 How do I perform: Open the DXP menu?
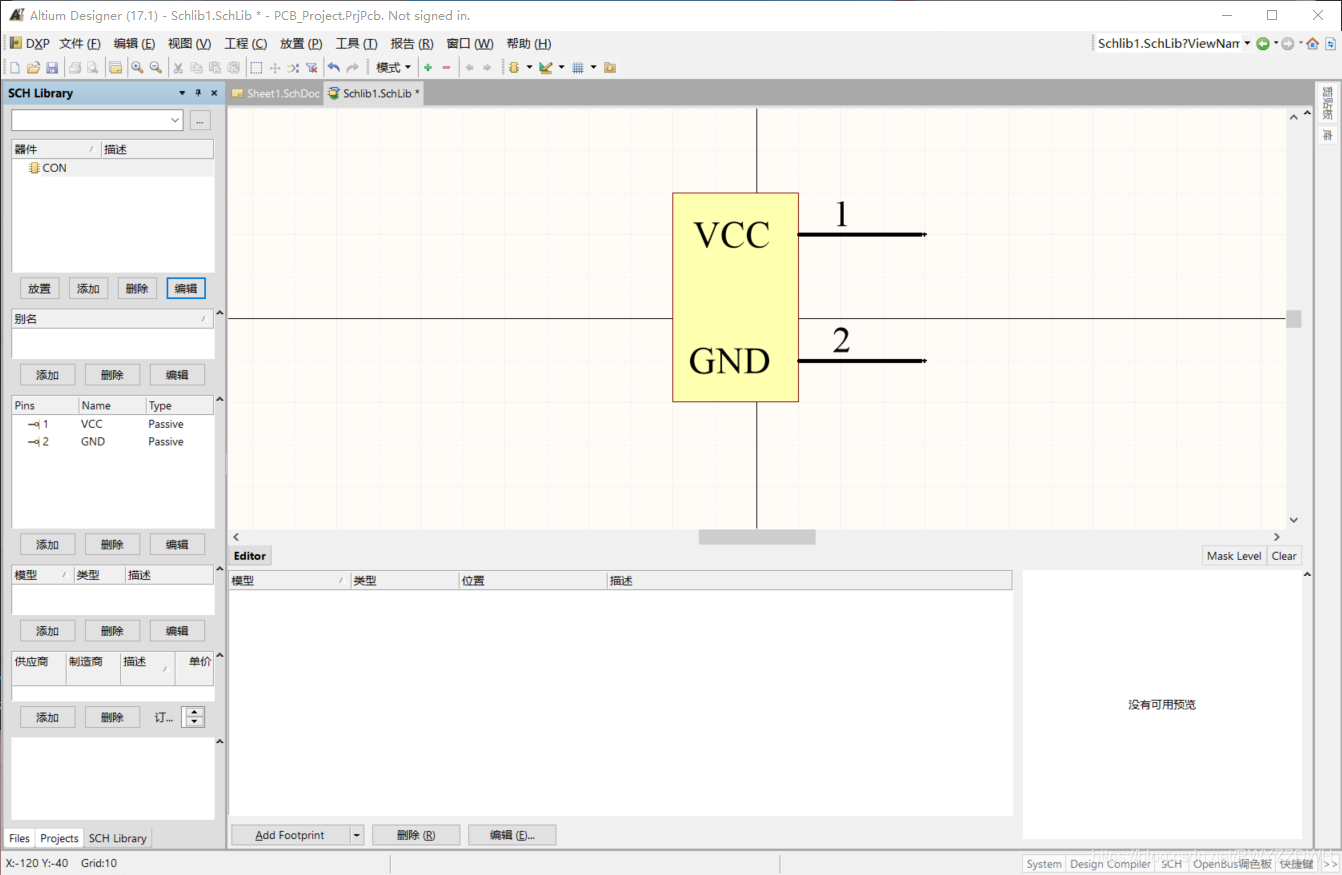point(30,43)
